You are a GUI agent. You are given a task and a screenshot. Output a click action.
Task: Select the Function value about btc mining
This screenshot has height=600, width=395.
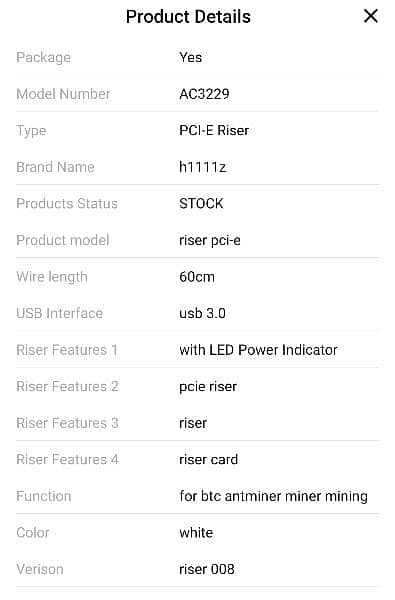pyautogui.click(x=273, y=496)
